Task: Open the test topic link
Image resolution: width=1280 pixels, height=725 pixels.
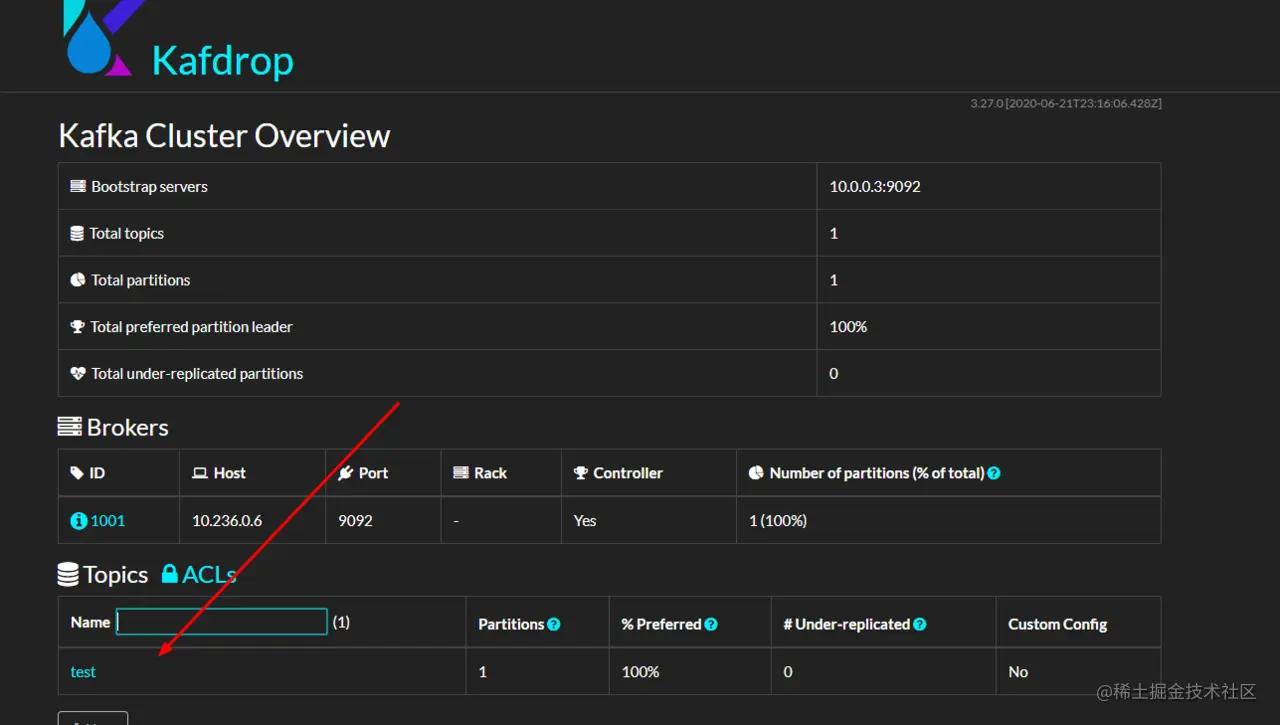Action: (x=83, y=672)
